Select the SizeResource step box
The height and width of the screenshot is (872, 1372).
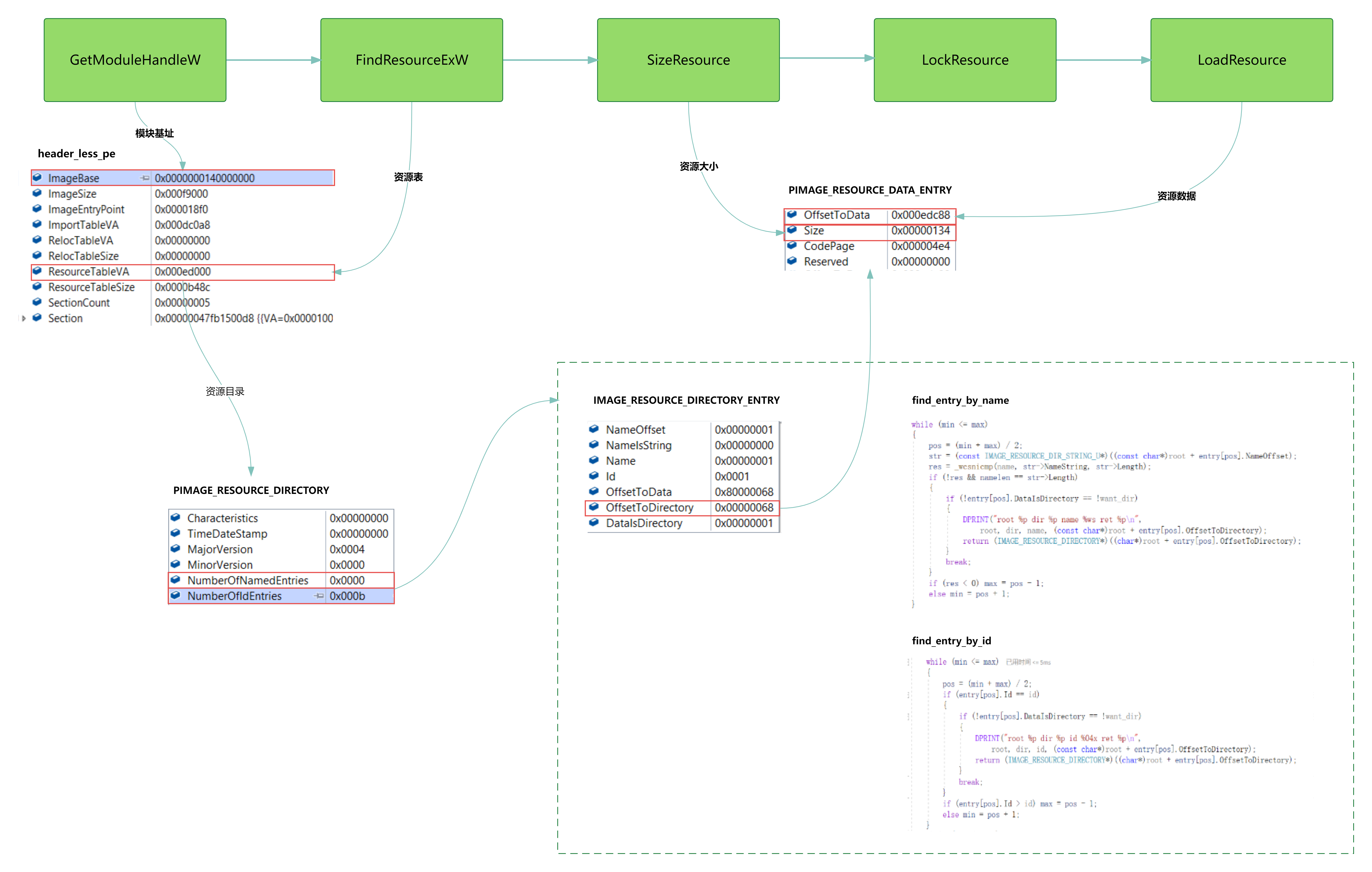688,60
